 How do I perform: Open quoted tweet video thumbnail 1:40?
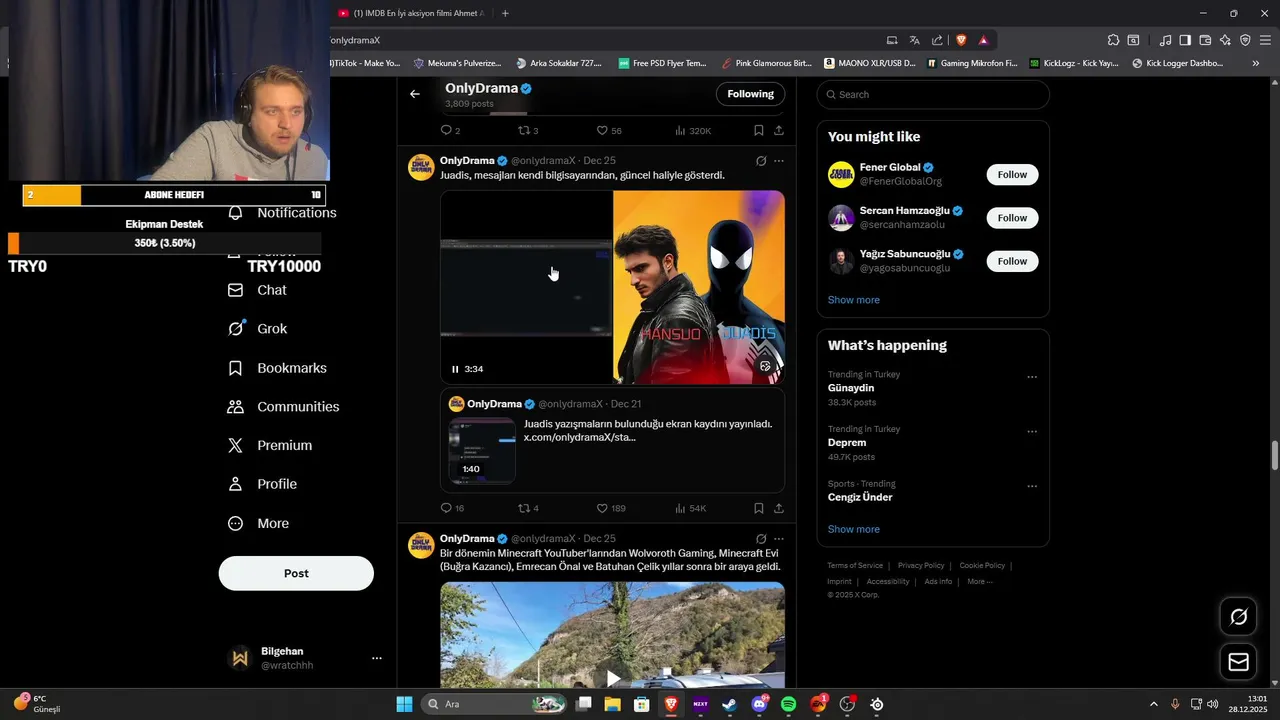pyautogui.click(x=482, y=450)
